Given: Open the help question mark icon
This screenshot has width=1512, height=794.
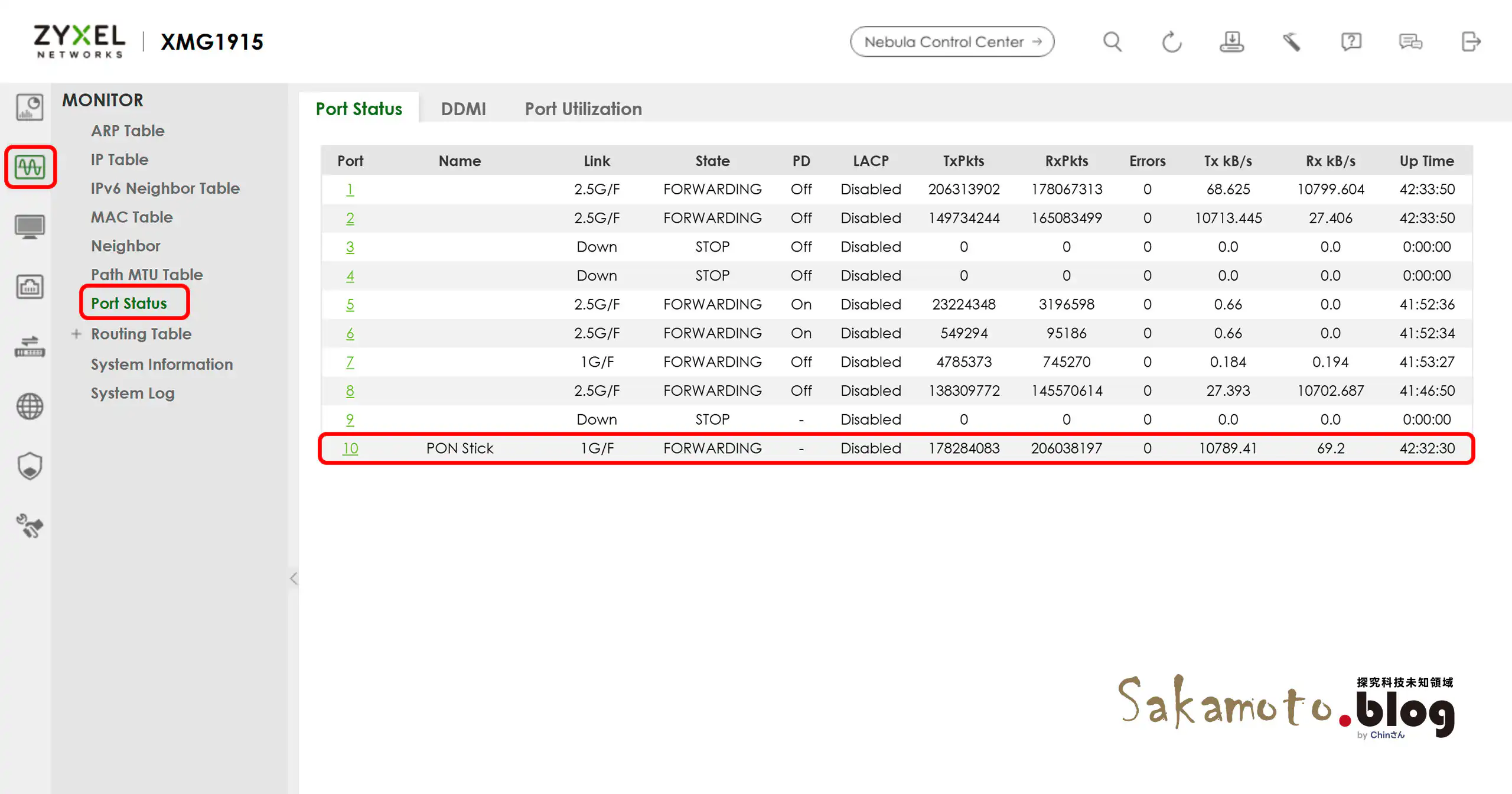Looking at the screenshot, I should tap(1351, 42).
